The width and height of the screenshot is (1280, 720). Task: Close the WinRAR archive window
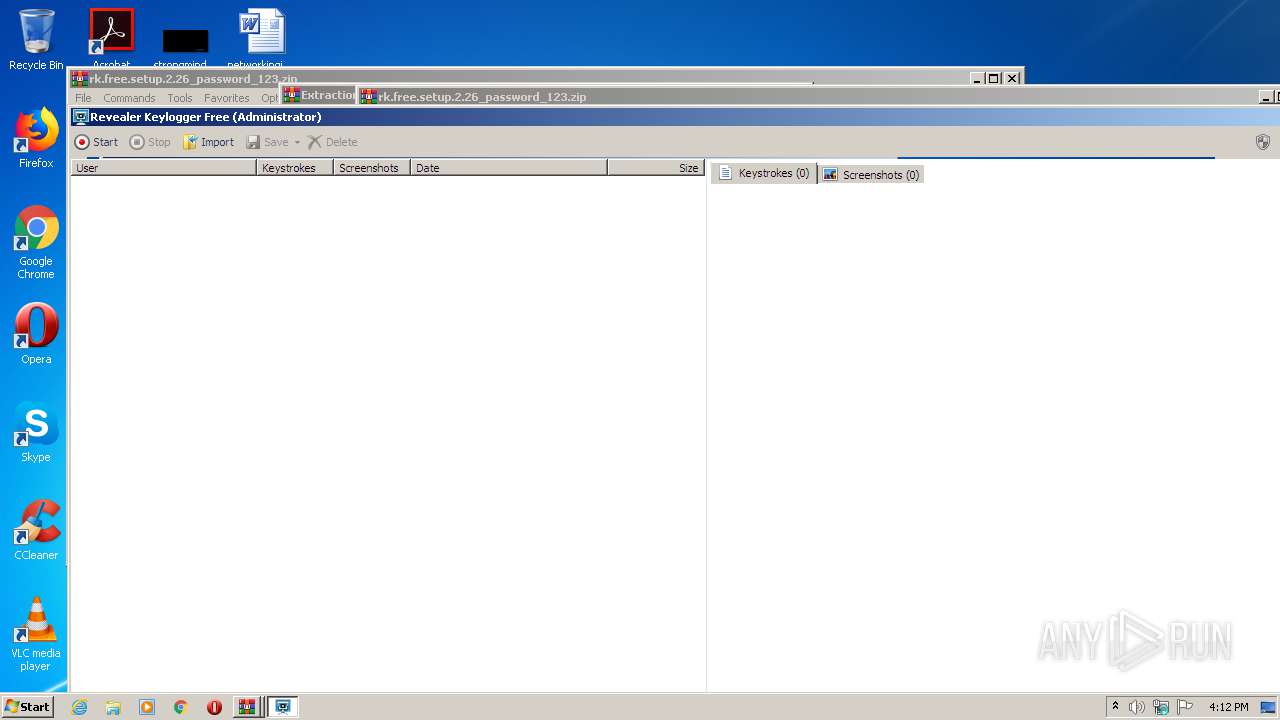[1012, 78]
